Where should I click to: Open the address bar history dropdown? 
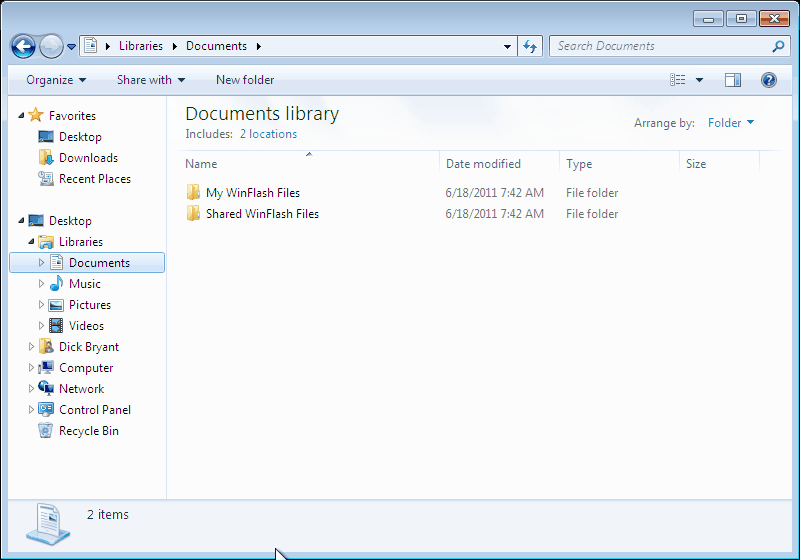[507, 46]
